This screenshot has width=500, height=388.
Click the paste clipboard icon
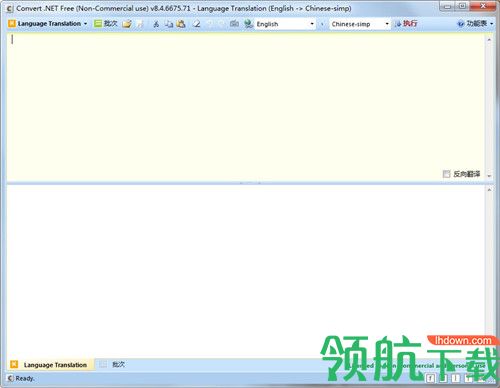point(181,24)
